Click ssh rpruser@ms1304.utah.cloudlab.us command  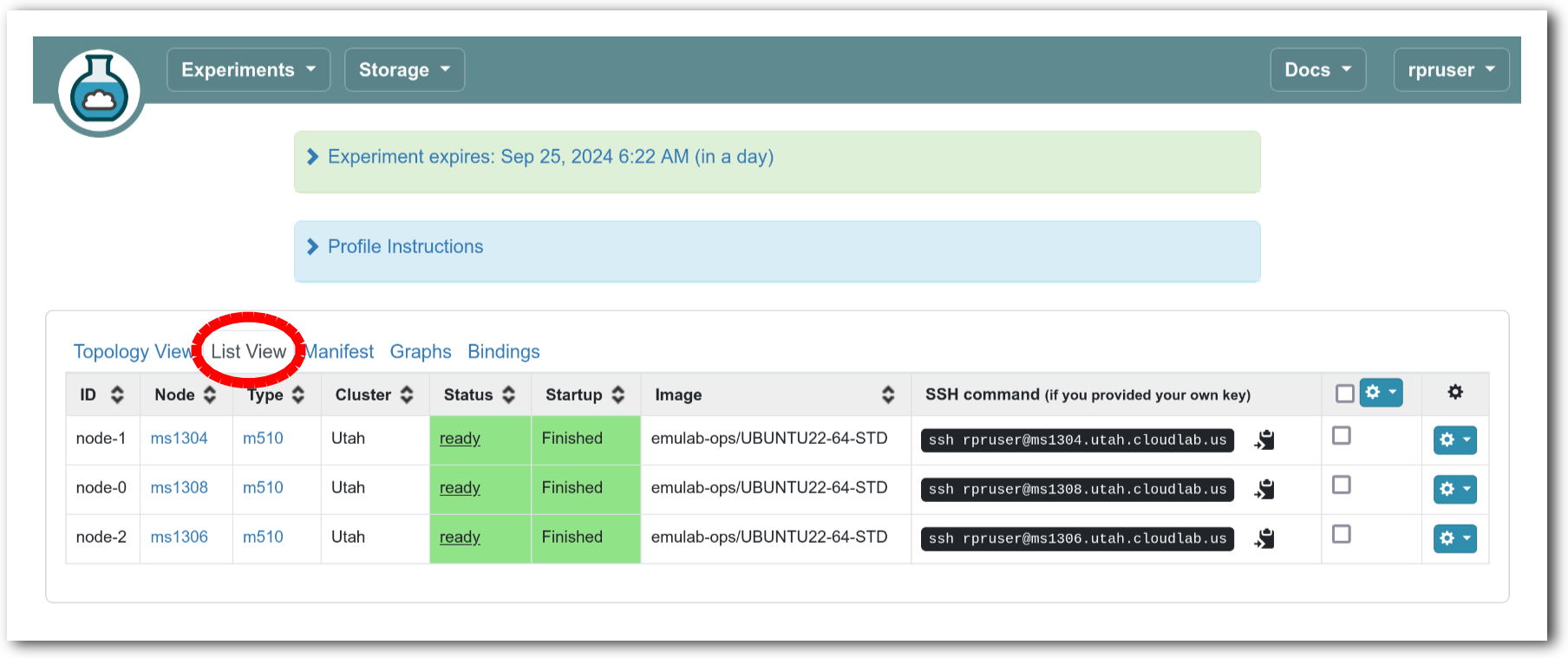click(x=1077, y=440)
